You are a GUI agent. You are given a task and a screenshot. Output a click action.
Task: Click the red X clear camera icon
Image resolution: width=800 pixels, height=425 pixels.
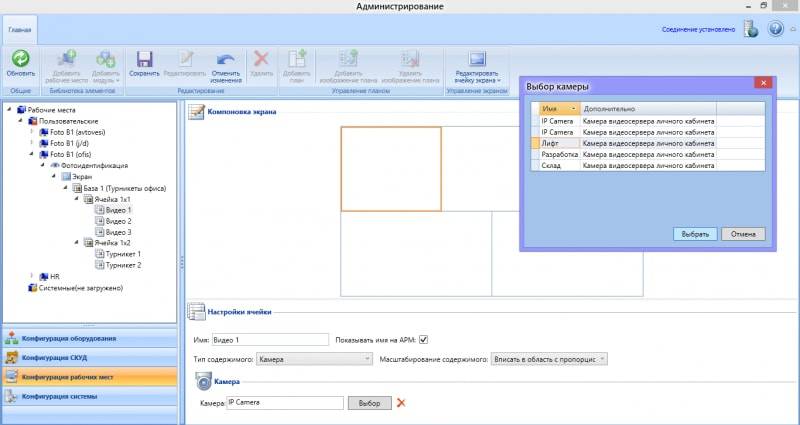click(401, 403)
